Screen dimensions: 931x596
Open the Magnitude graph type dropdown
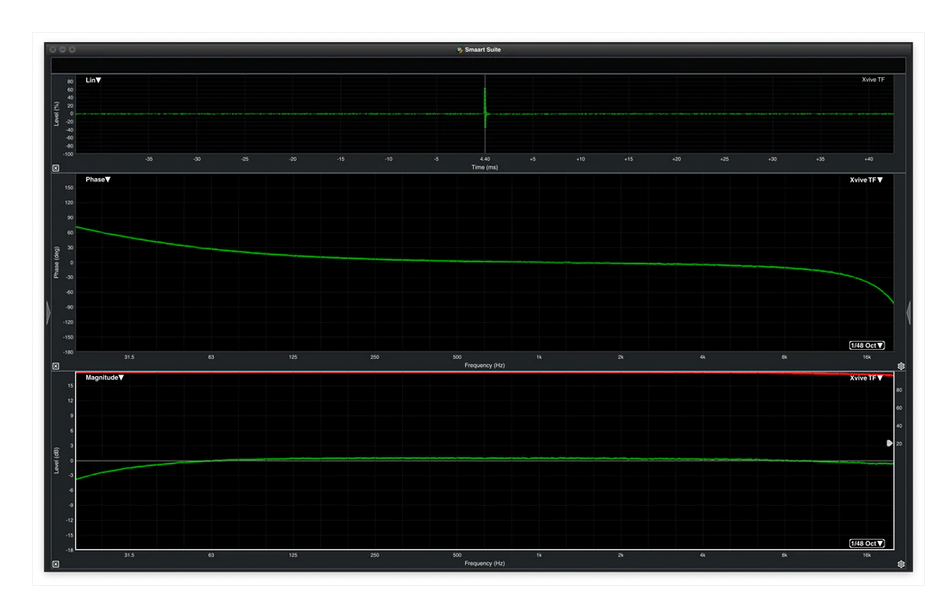coord(103,378)
